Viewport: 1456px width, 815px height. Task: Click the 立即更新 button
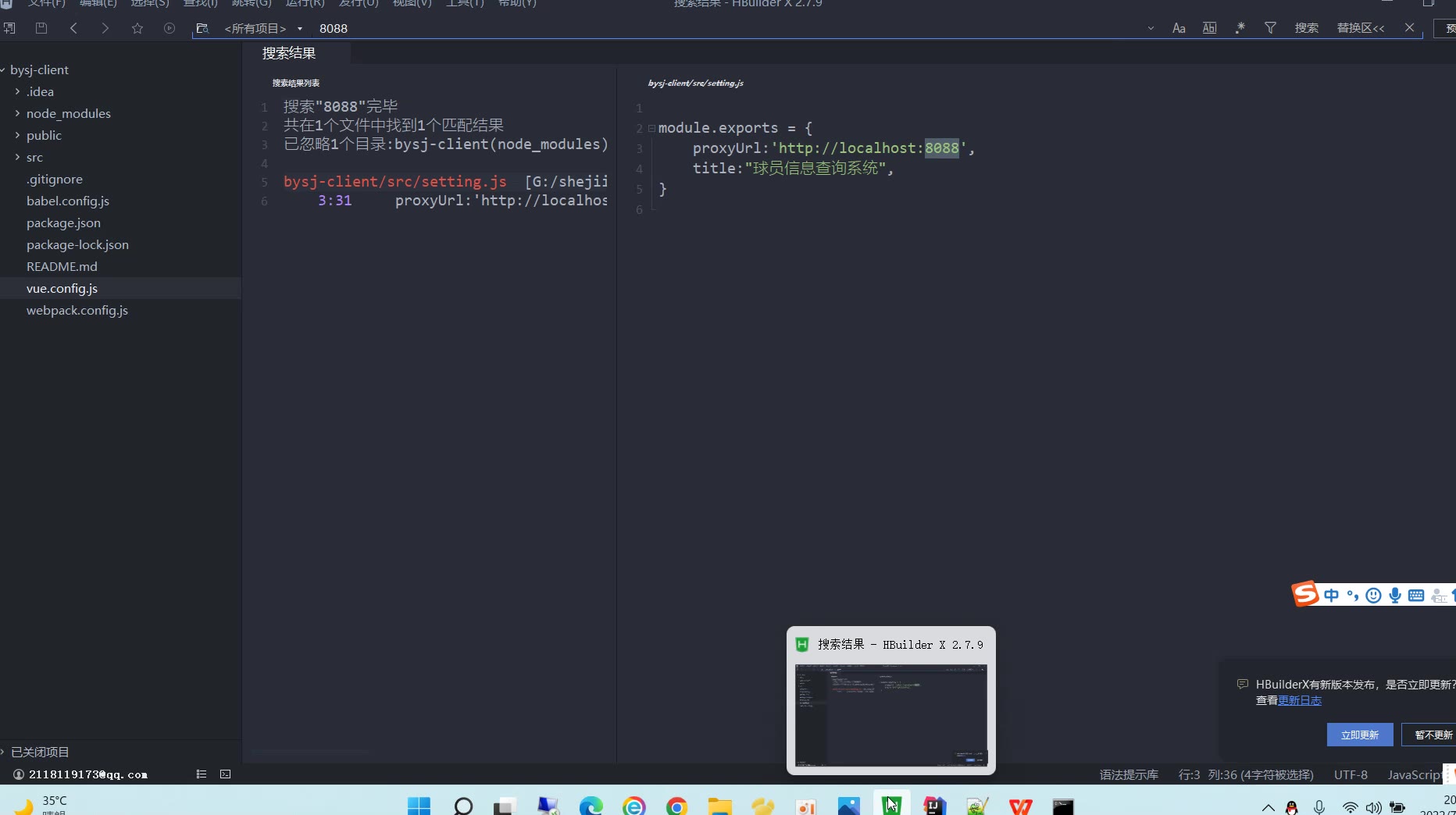1359,735
